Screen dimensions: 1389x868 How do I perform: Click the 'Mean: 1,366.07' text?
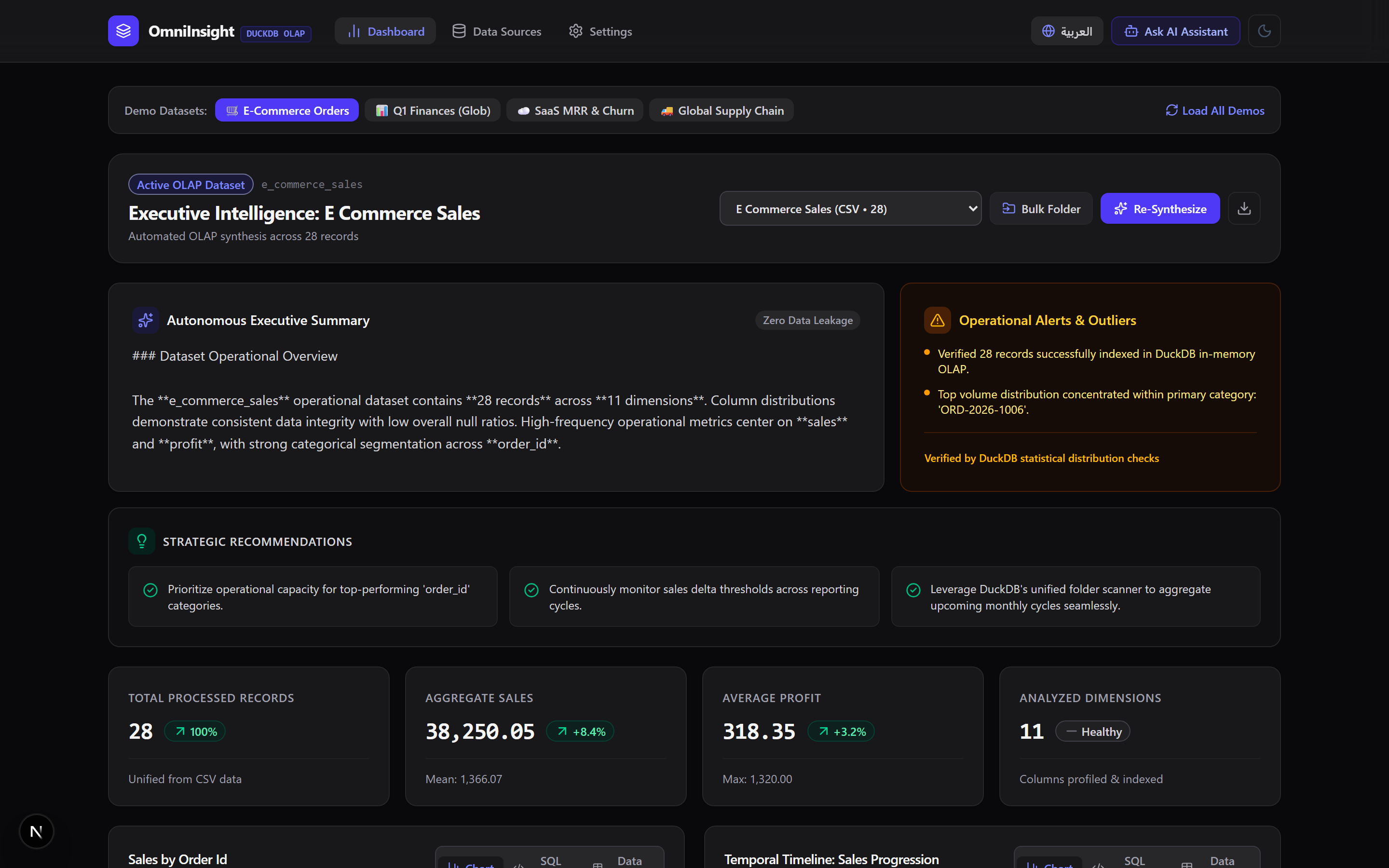point(464,779)
